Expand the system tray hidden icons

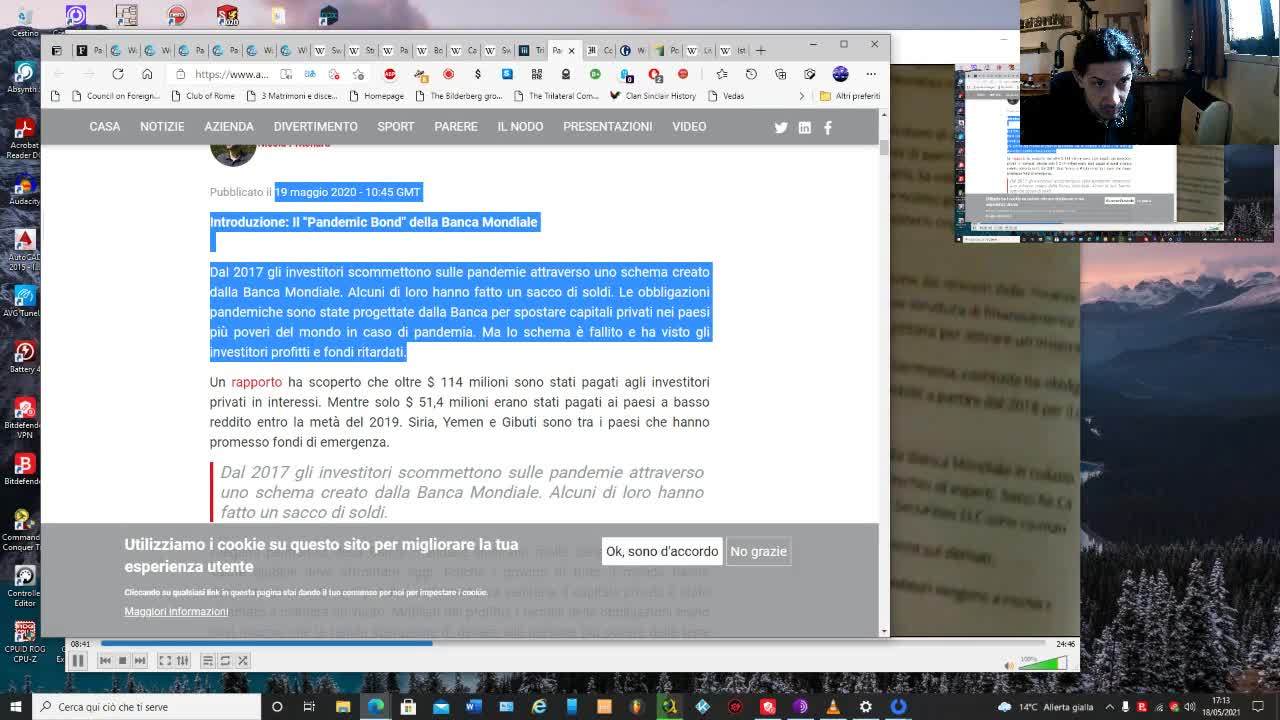point(1110,707)
